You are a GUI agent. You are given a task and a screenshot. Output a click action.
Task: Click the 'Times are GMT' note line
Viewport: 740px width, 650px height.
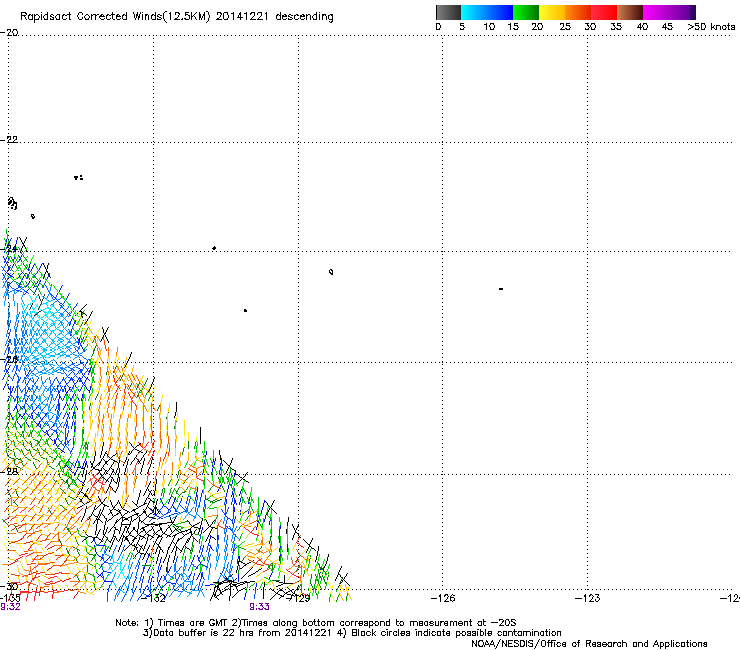pyautogui.click(x=315, y=623)
